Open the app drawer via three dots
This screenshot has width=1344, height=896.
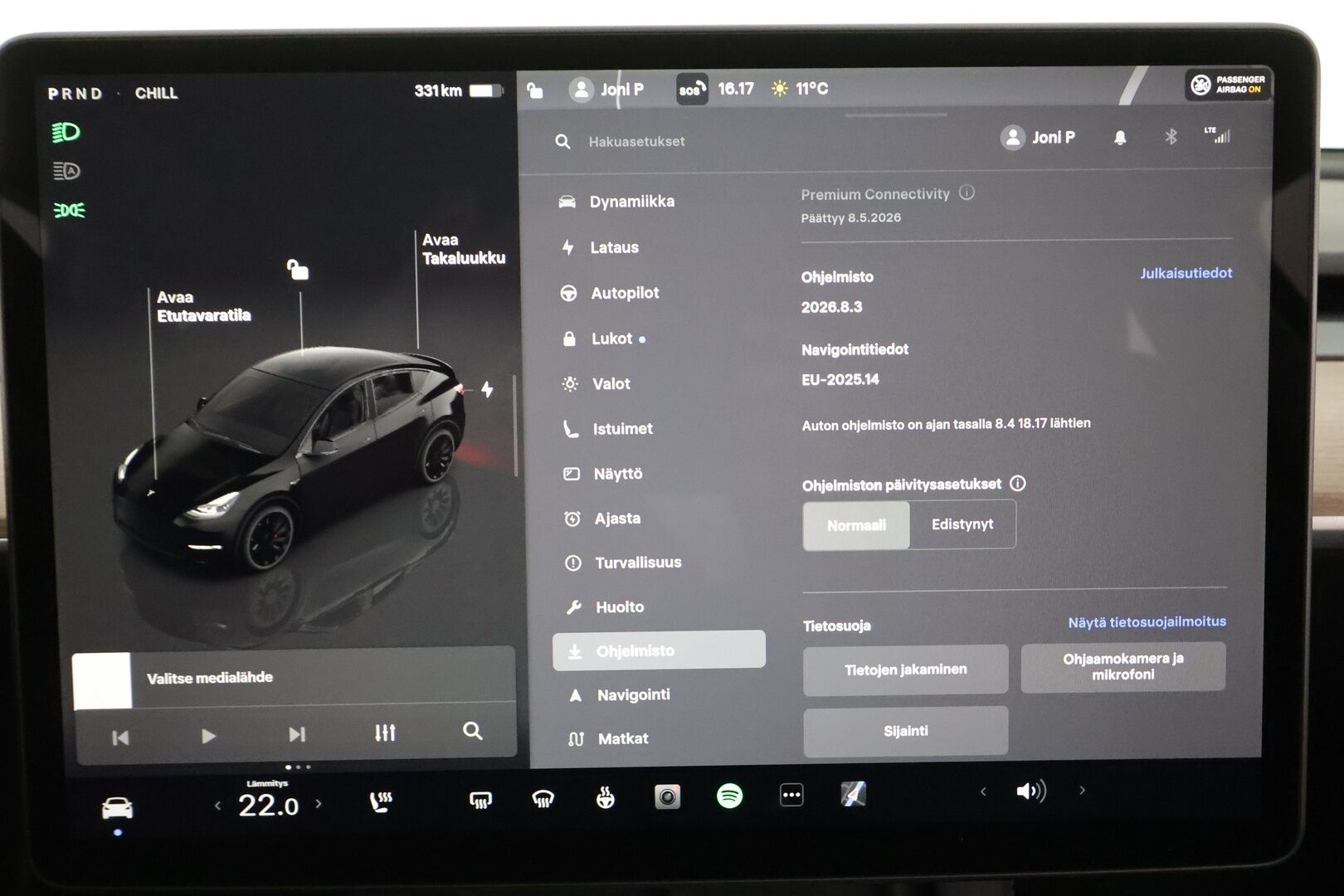pyautogui.click(x=791, y=795)
